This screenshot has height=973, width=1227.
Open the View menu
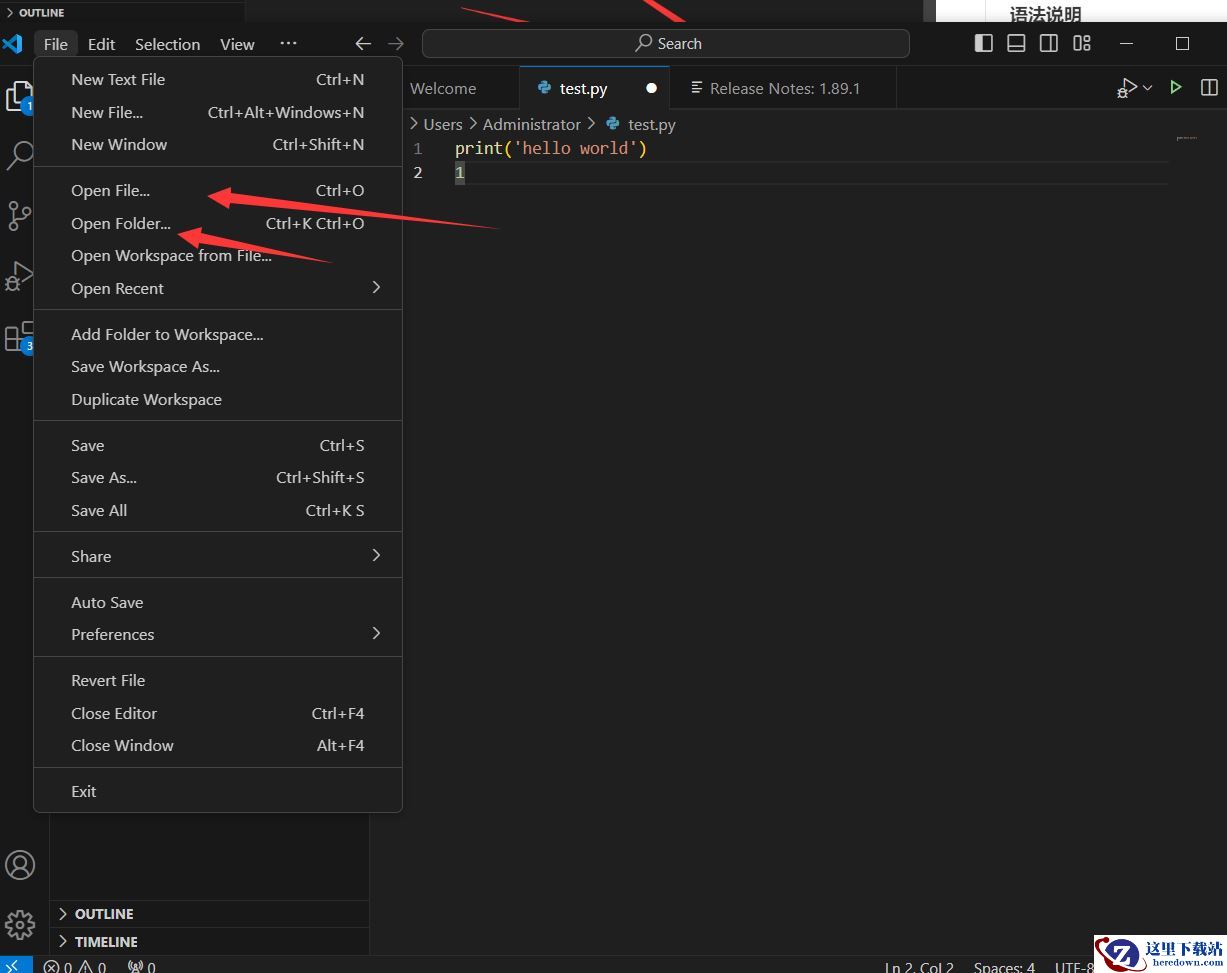pos(237,44)
